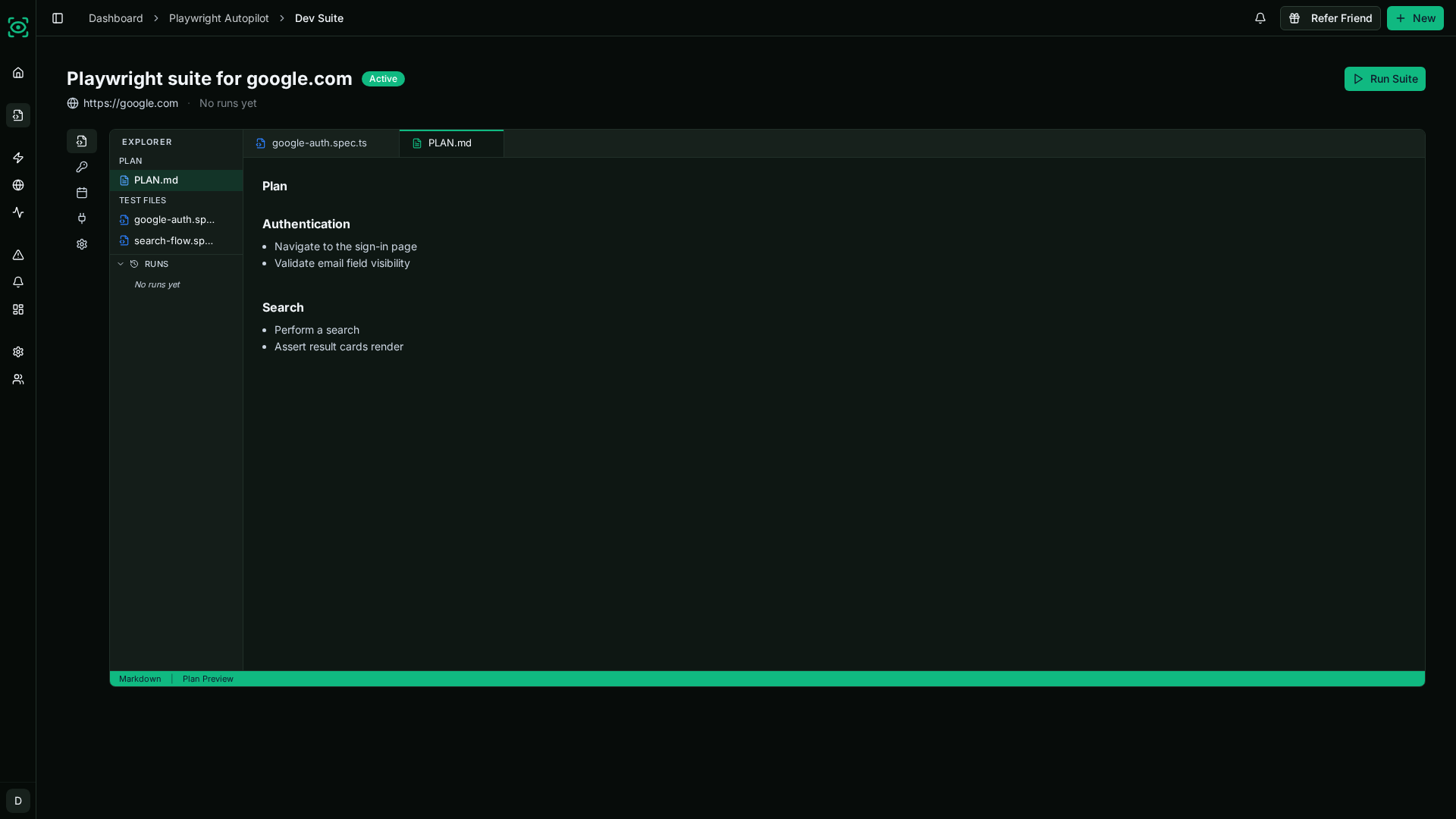Click 'Navigate to the sign-in page' bullet

[346, 246]
